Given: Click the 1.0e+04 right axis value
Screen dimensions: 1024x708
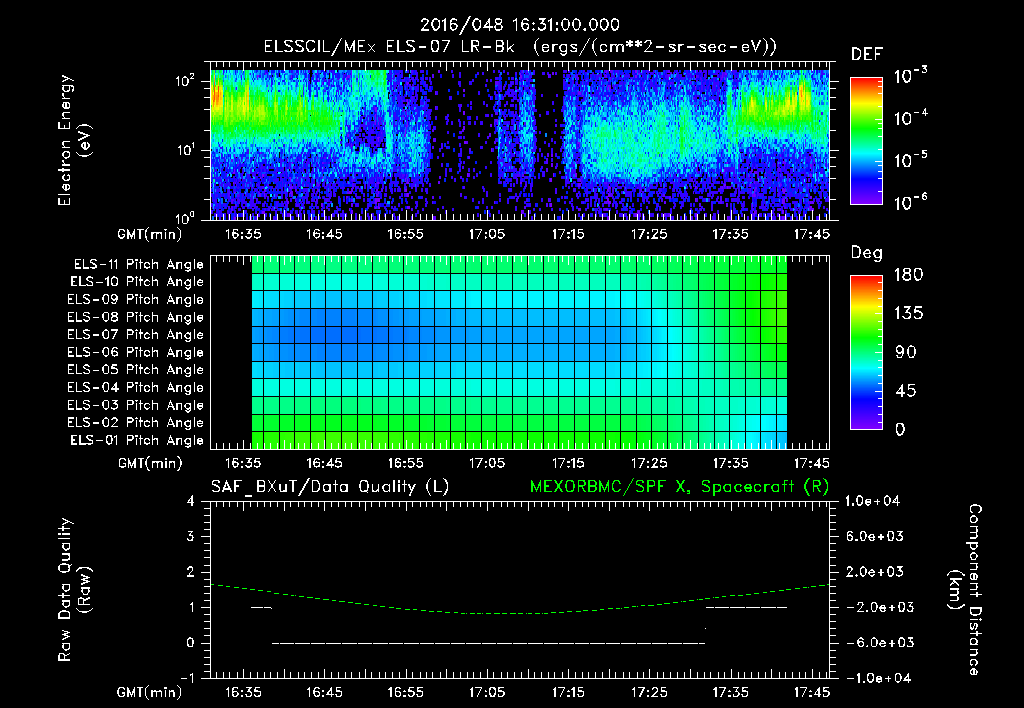Looking at the screenshot, I should pos(872,501).
